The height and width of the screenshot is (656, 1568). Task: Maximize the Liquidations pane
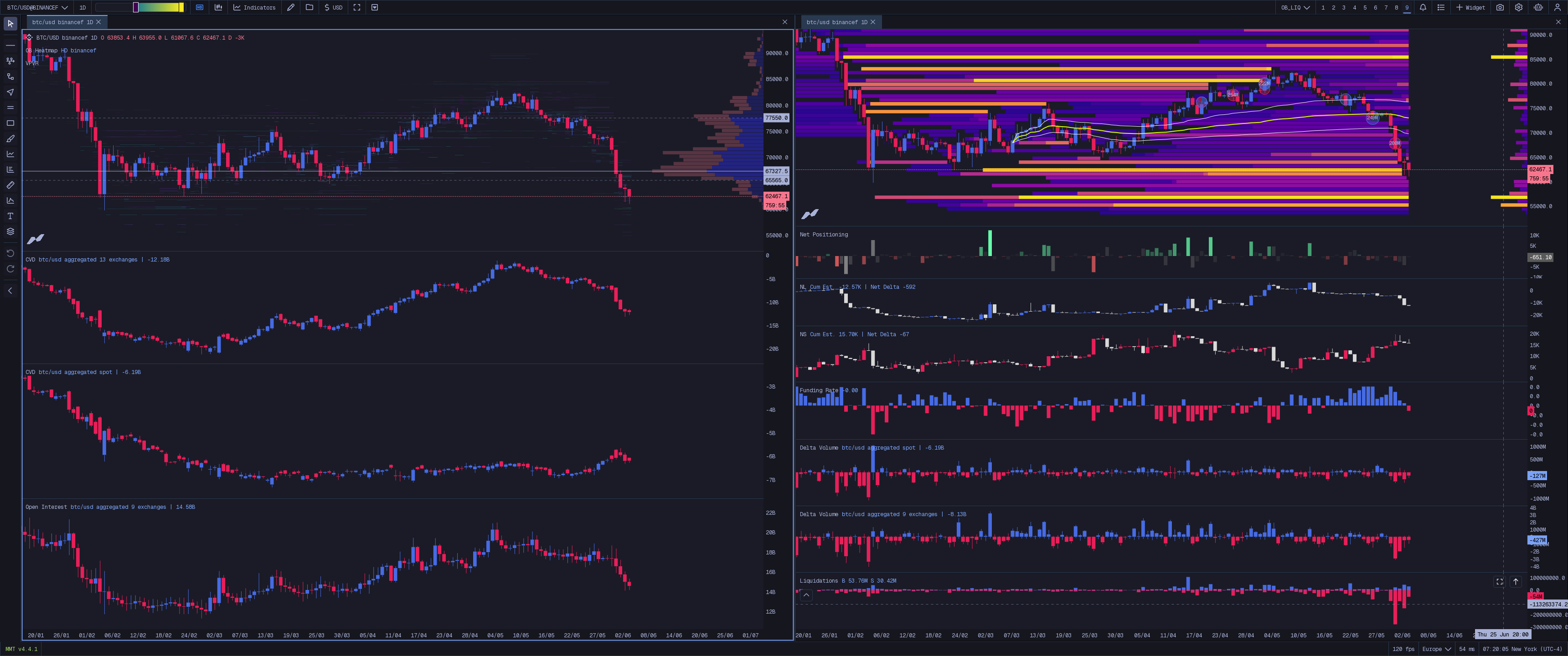[x=1499, y=582]
